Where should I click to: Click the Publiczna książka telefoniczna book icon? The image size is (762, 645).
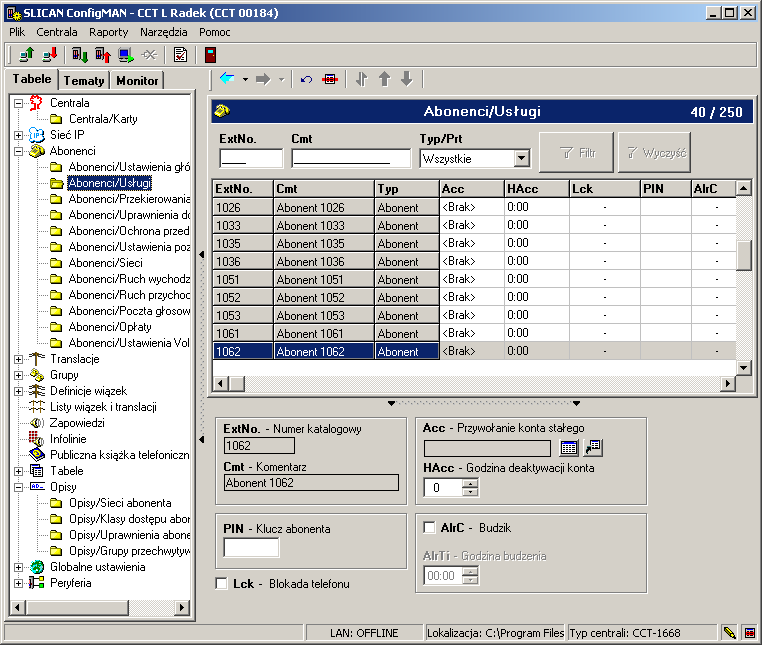point(37,454)
